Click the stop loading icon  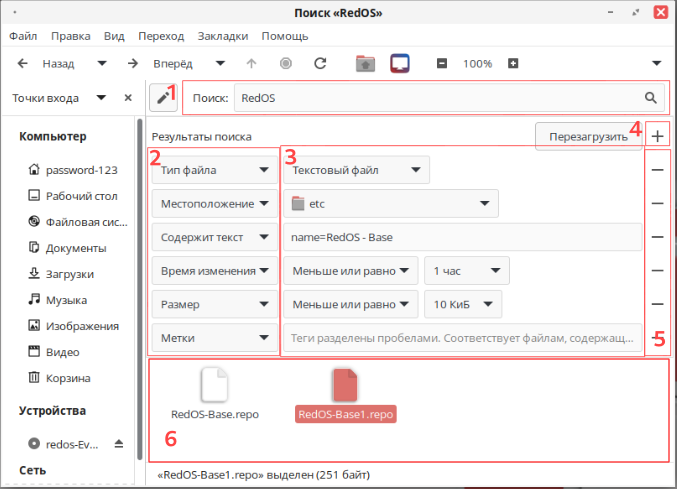[286, 64]
